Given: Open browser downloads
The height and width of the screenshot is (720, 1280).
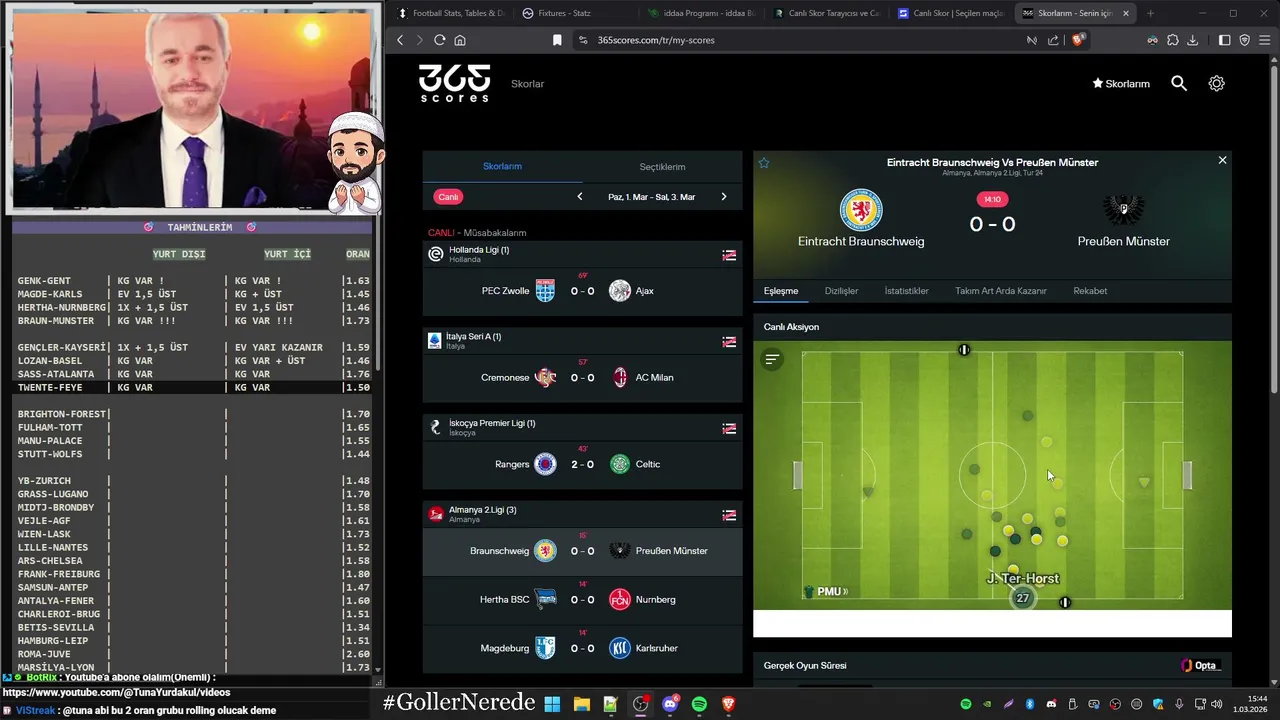Looking at the screenshot, I should (x=1192, y=40).
